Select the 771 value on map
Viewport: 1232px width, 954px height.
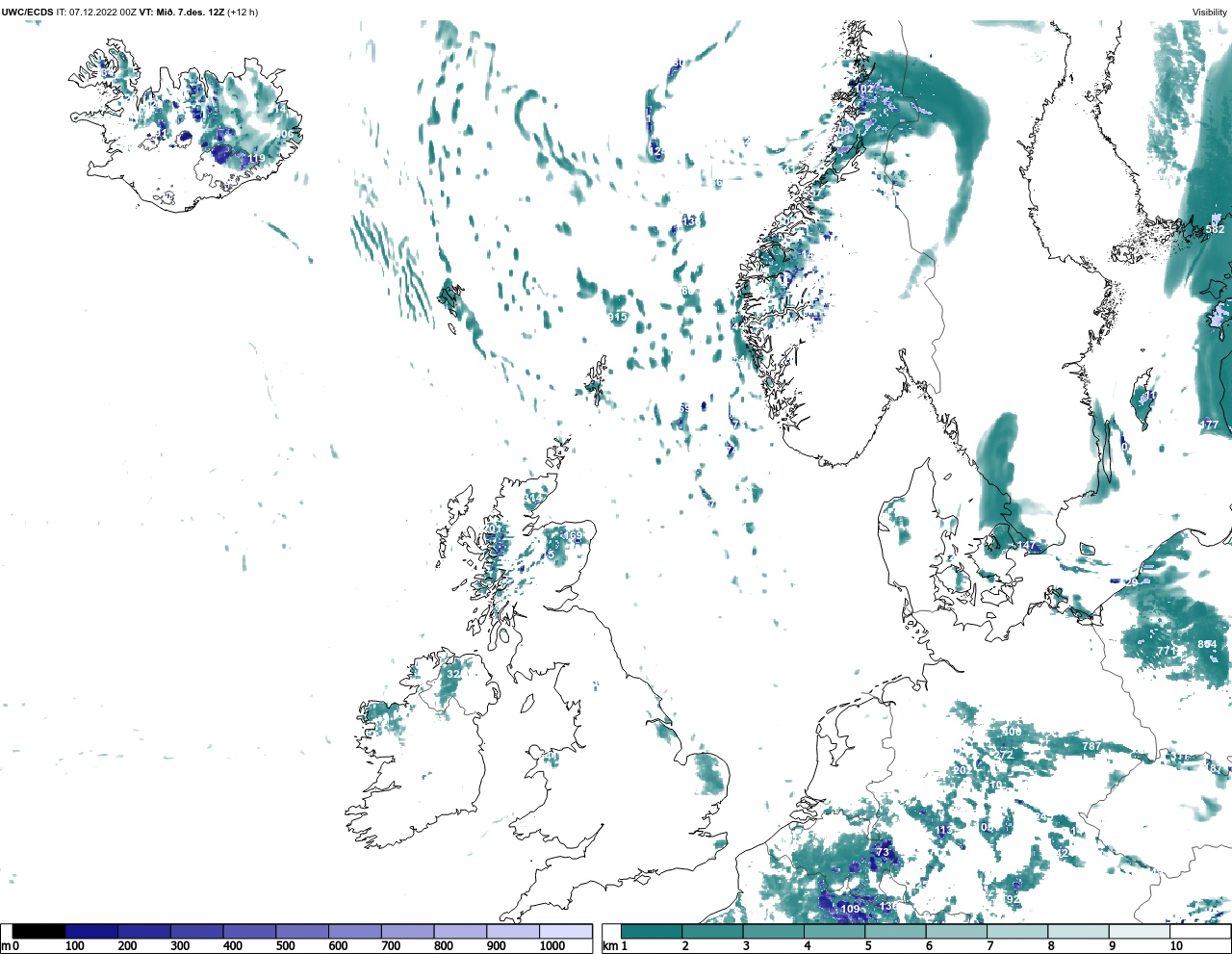click(1167, 651)
